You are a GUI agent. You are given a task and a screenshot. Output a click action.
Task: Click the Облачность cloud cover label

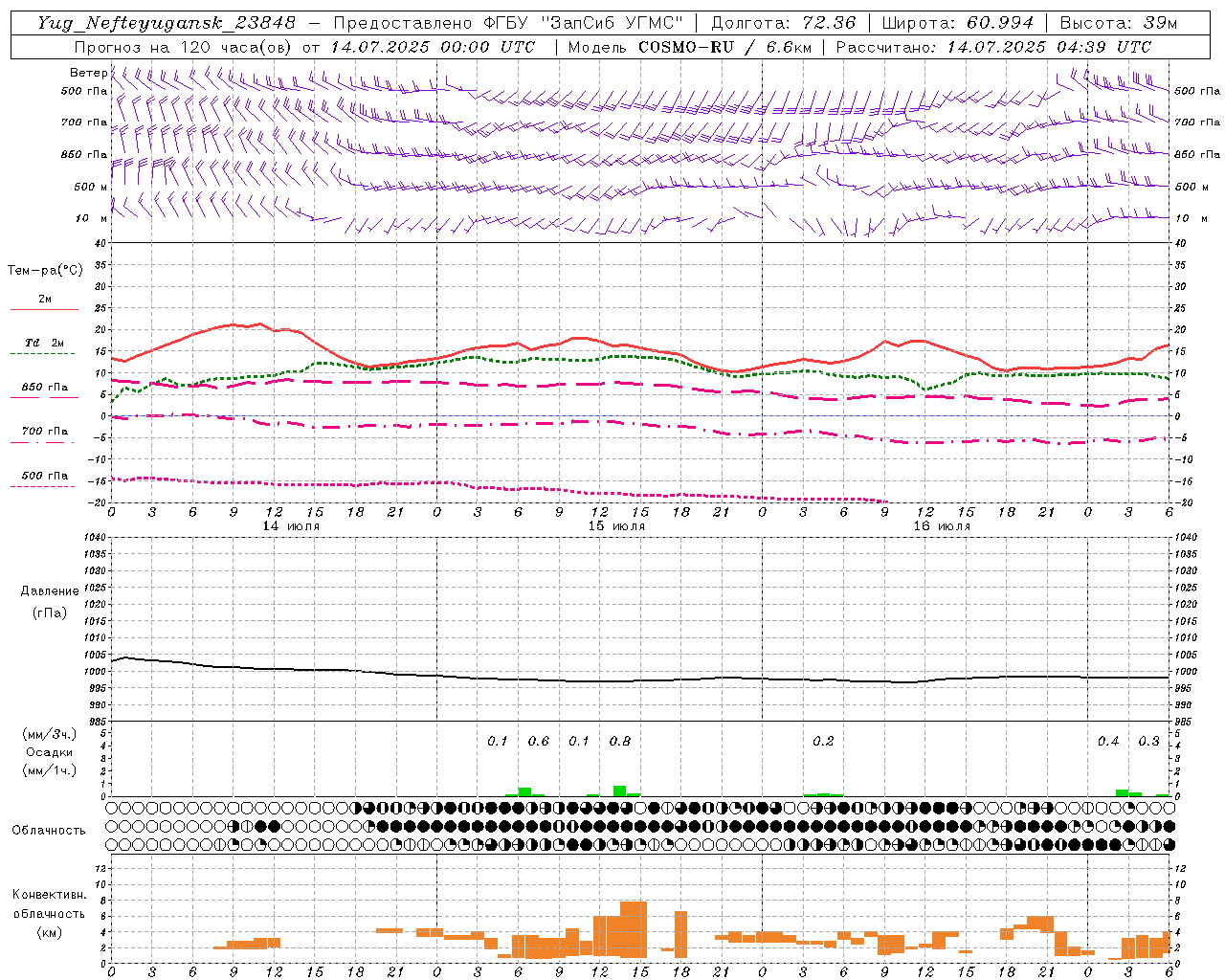pos(49,830)
